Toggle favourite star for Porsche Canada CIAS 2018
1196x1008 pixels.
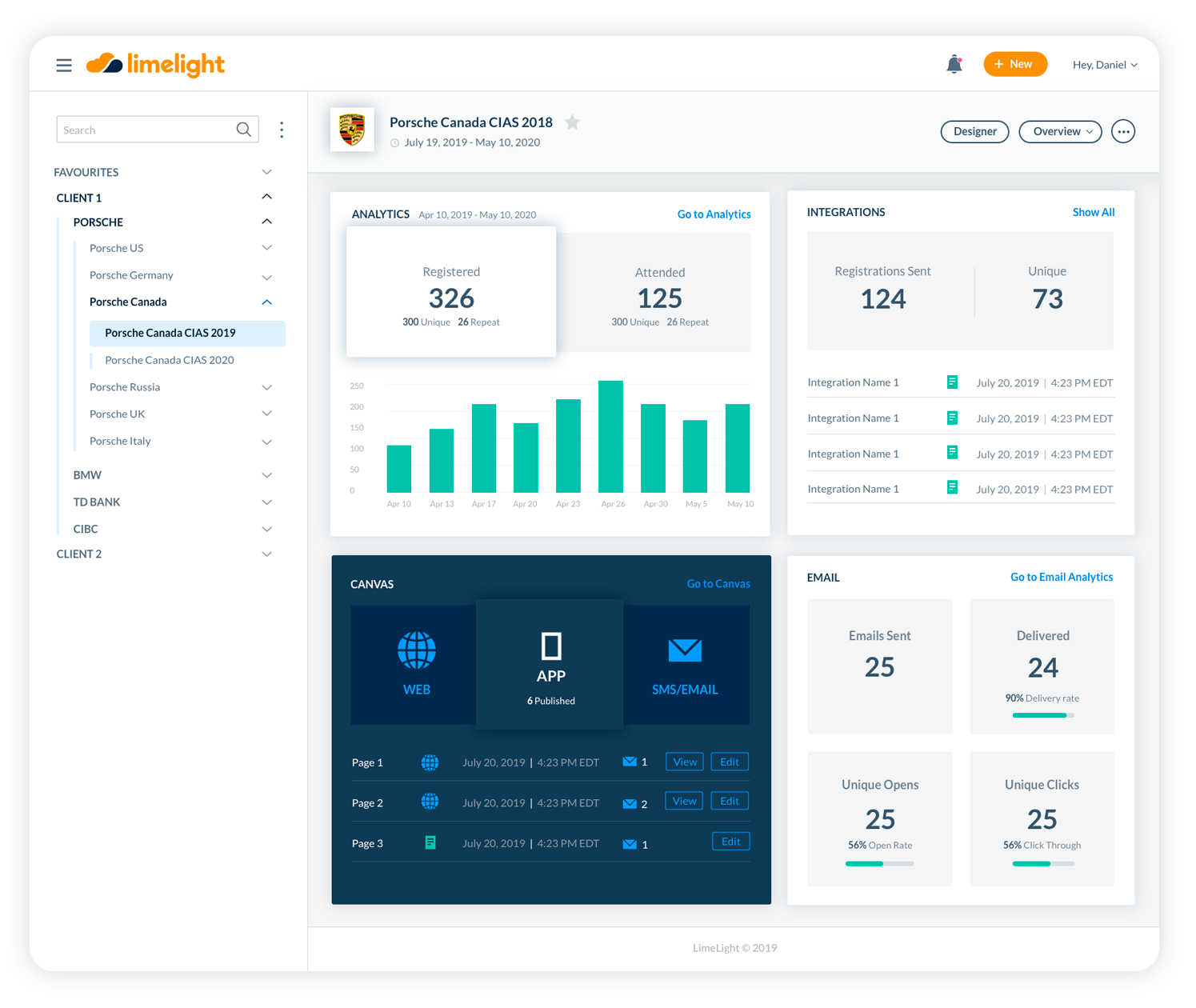[x=572, y=122]
